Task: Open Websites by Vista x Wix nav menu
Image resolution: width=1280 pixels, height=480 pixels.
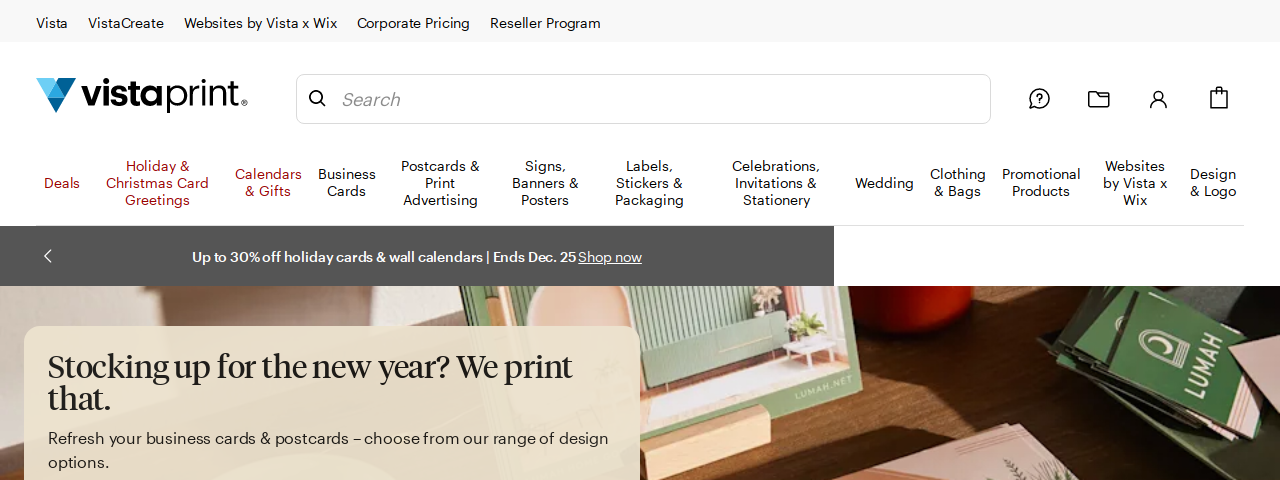Action: (x=1135, y=183)
